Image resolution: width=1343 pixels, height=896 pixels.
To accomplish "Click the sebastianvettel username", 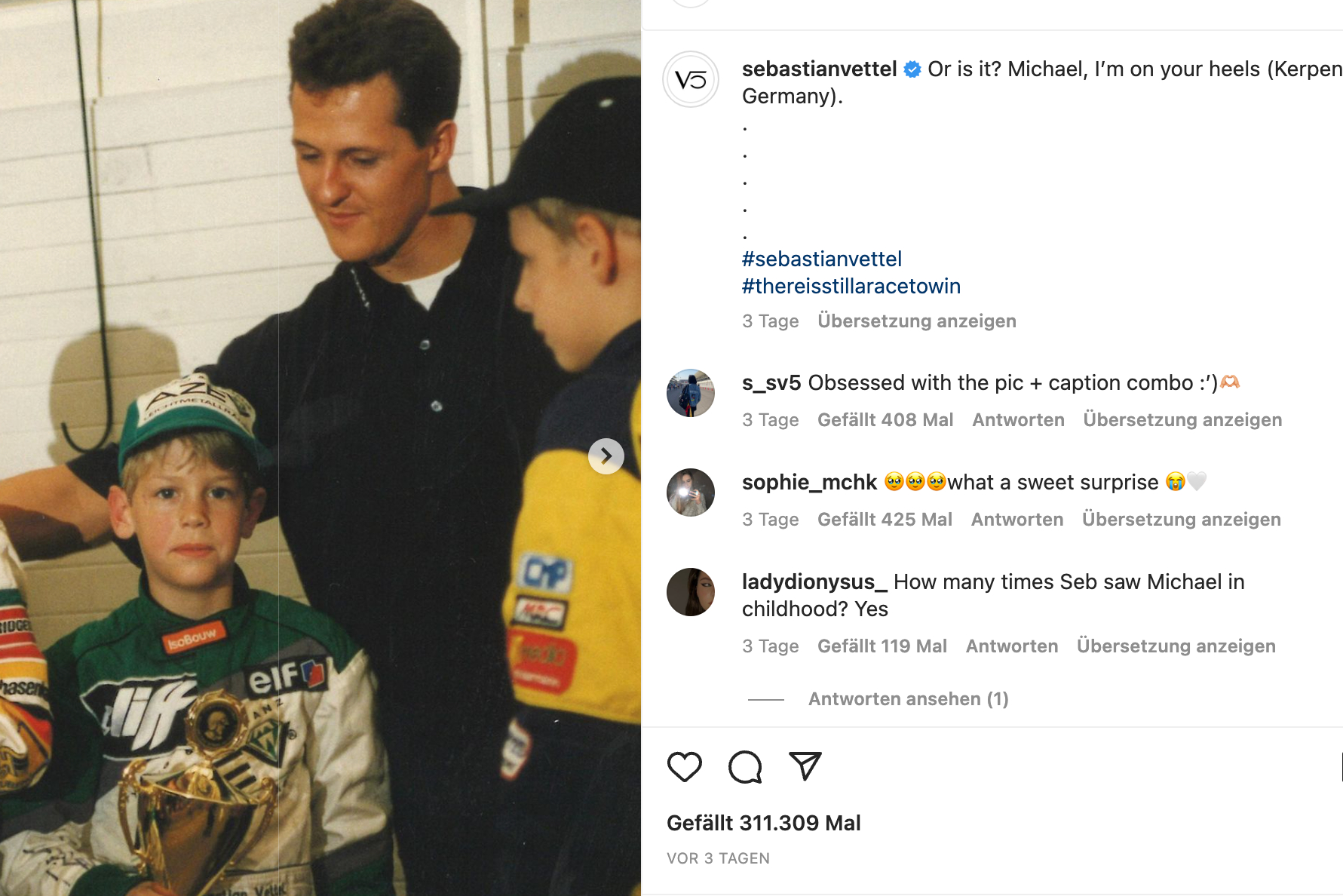I will 819,69.
